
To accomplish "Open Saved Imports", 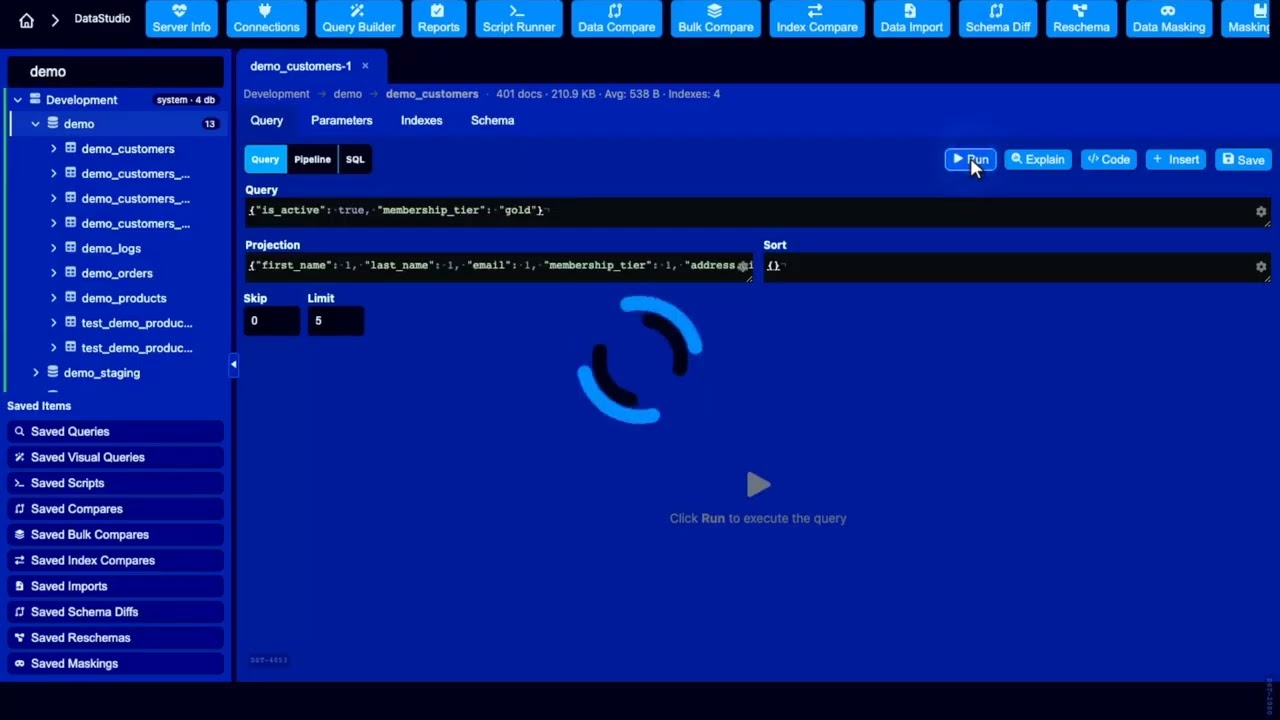I will tap(116, 587).
